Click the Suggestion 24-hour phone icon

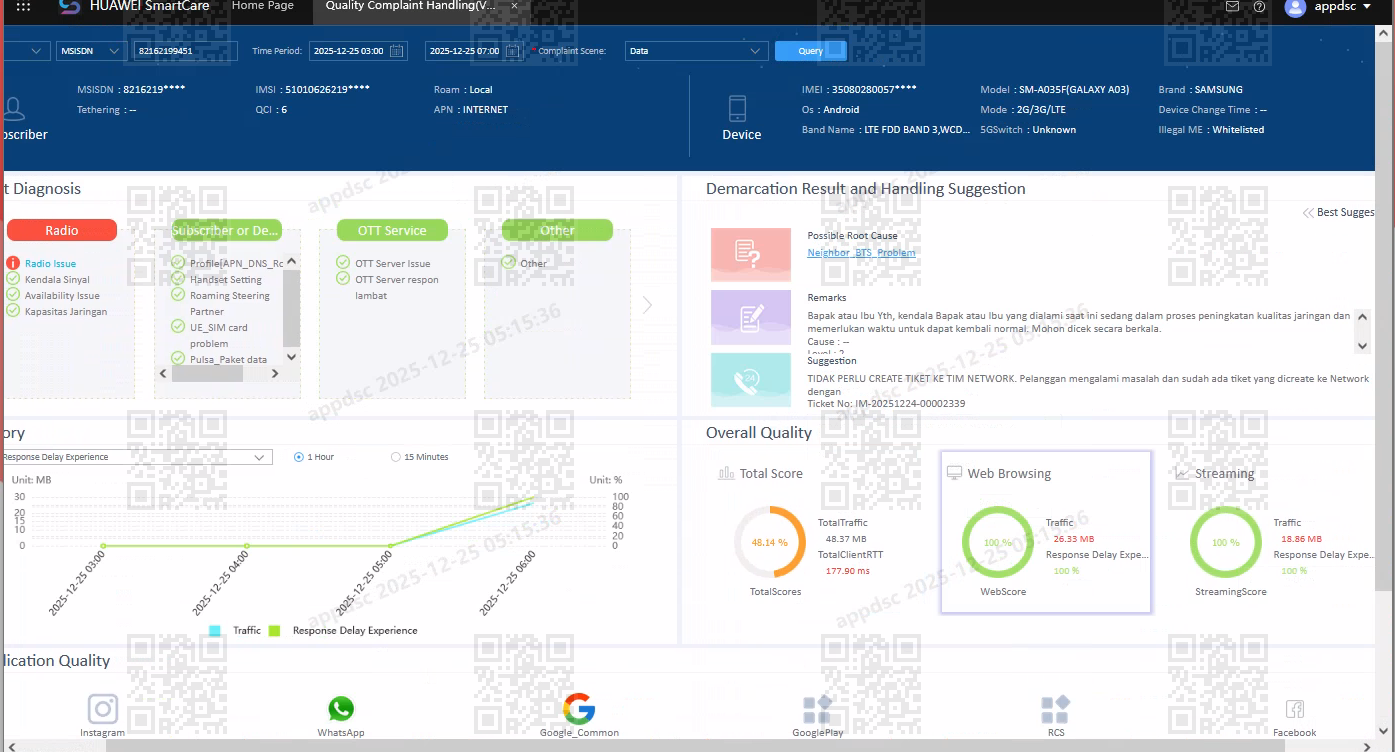coord(750,380)
